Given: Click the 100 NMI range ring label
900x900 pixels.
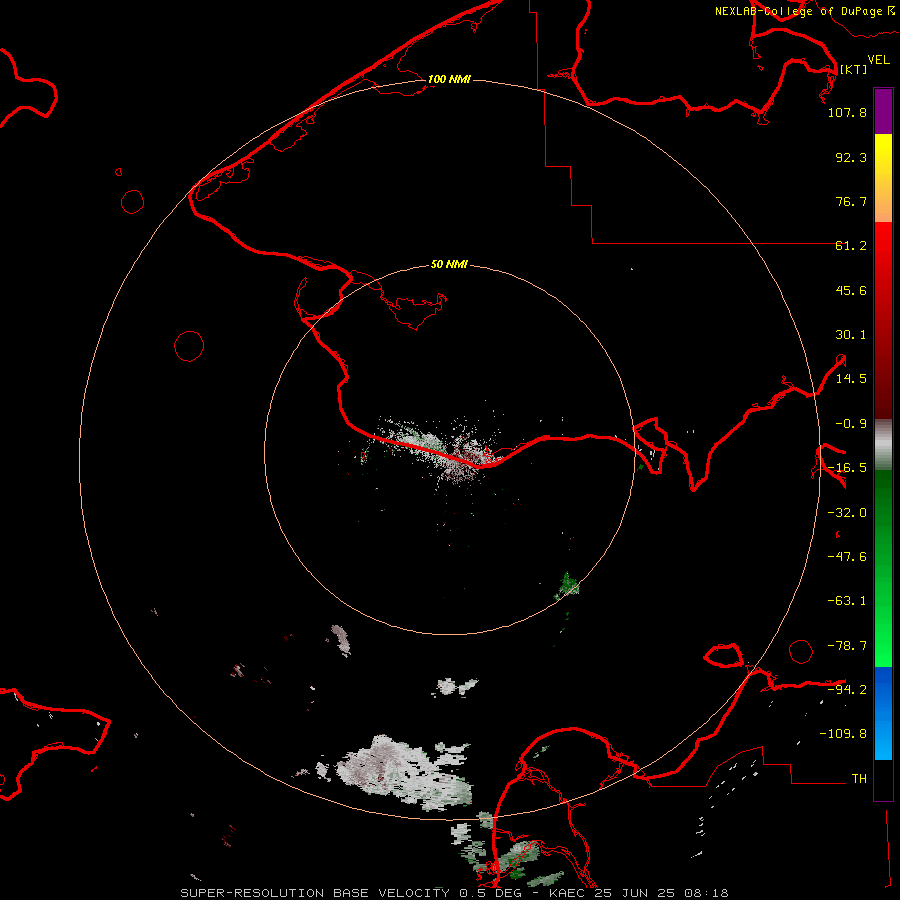Looking at the screenshot, I should click(x=449, y=79).
